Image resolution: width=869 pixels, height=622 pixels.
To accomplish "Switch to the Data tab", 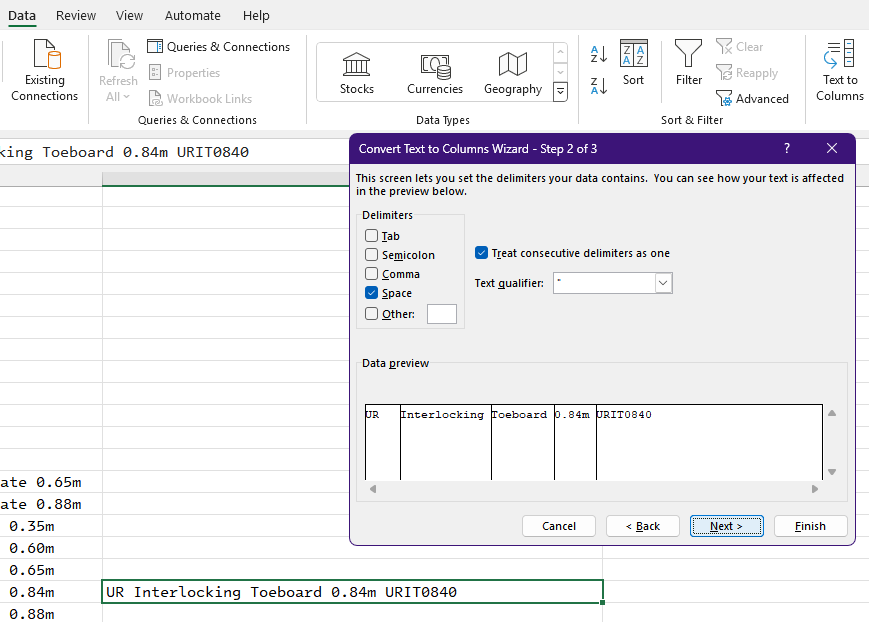I will click(22, 16).
